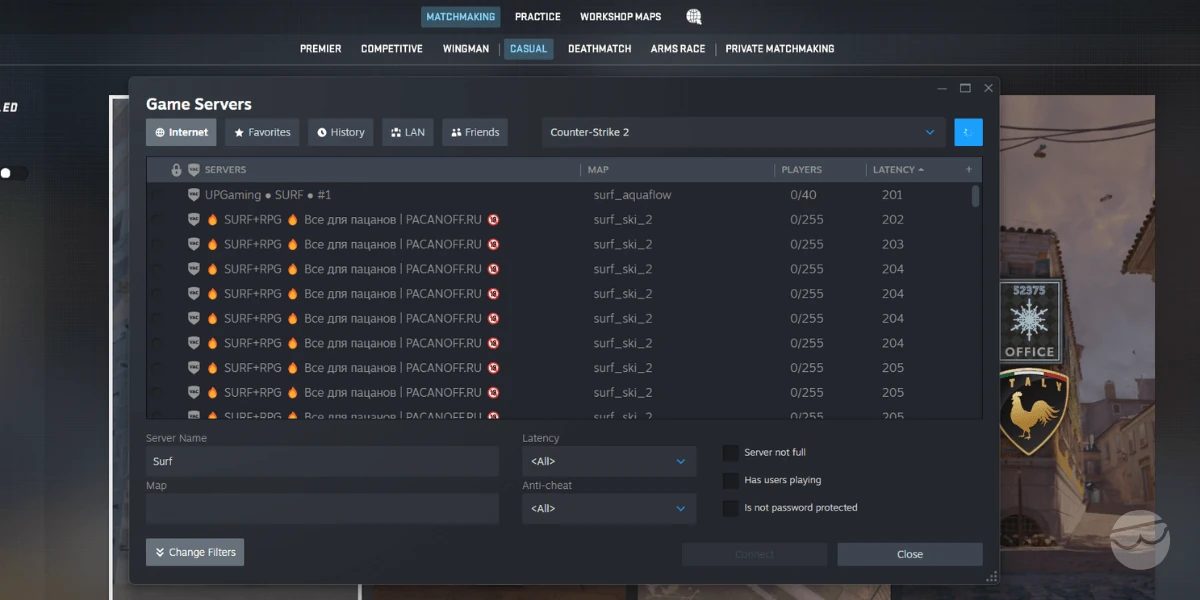Click the Italy rooster badge in background

[x=1033, y=410]
